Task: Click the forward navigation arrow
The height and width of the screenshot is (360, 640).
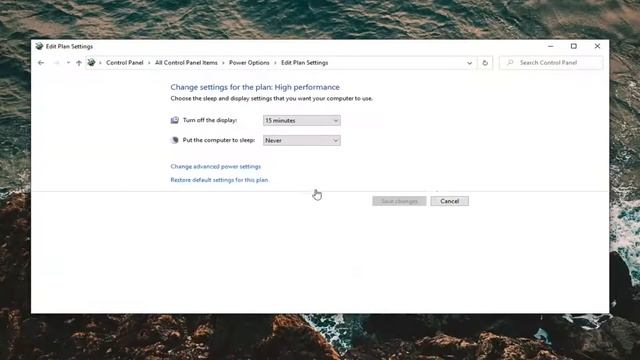Action: click(56, 63)
